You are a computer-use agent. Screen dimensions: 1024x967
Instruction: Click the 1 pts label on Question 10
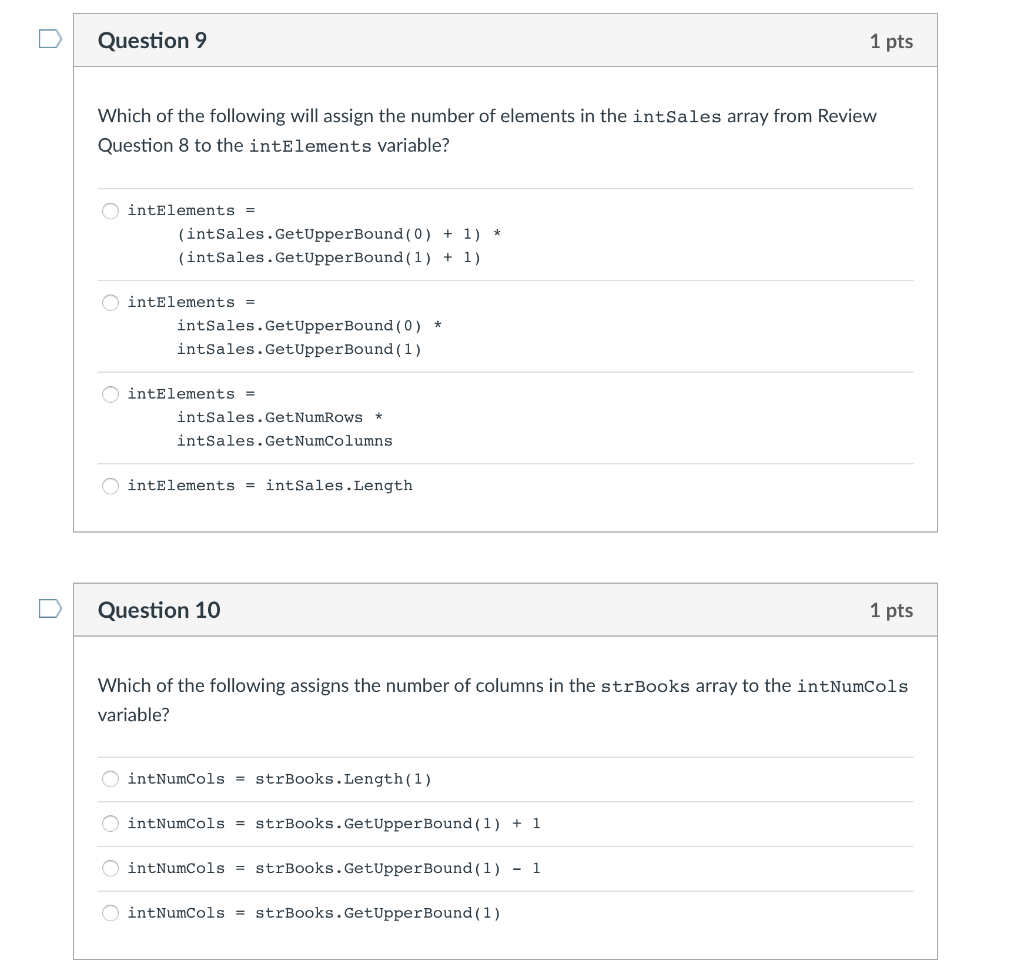(891, 610)
